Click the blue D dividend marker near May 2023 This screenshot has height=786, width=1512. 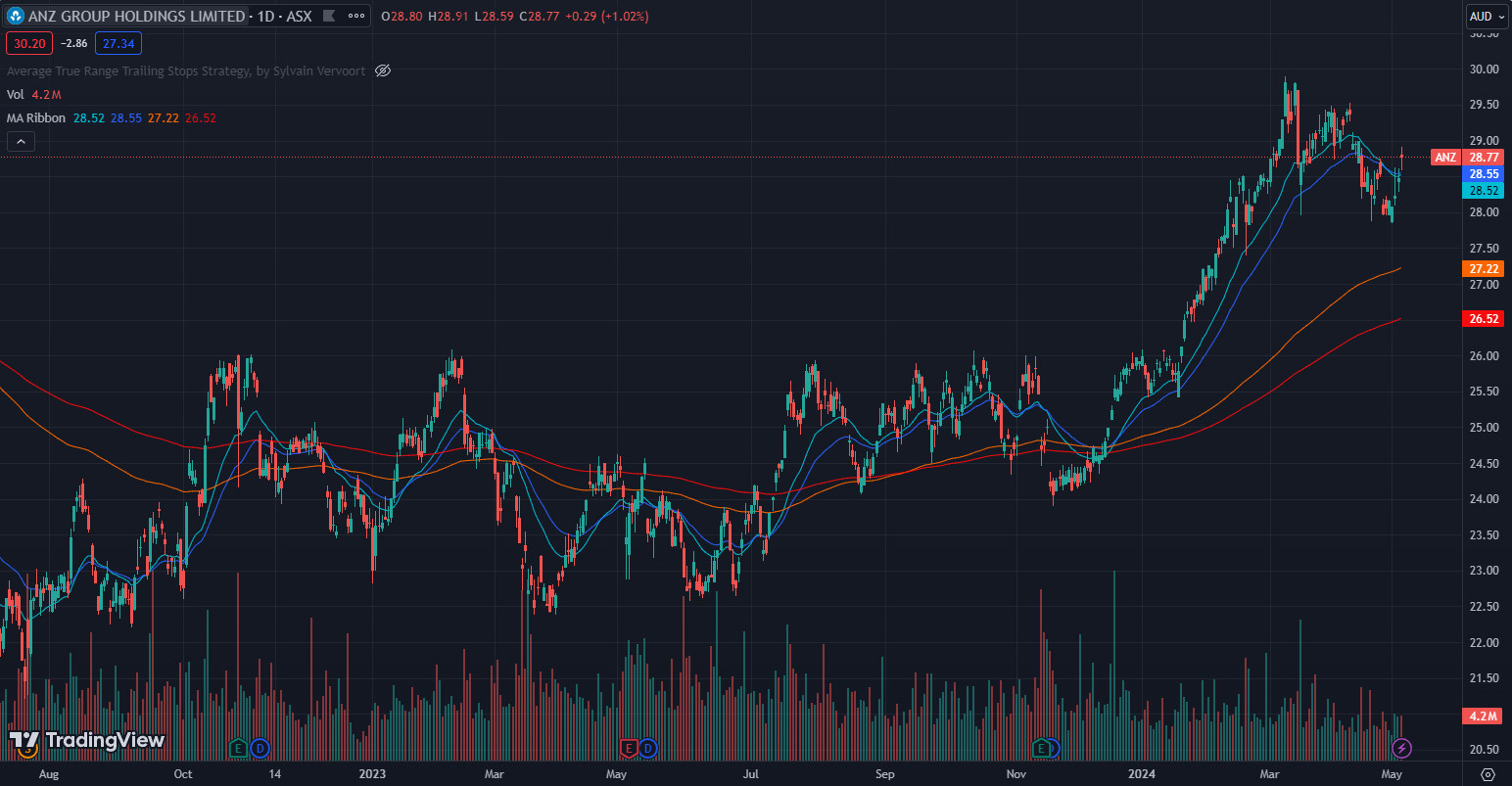[648, 749]
